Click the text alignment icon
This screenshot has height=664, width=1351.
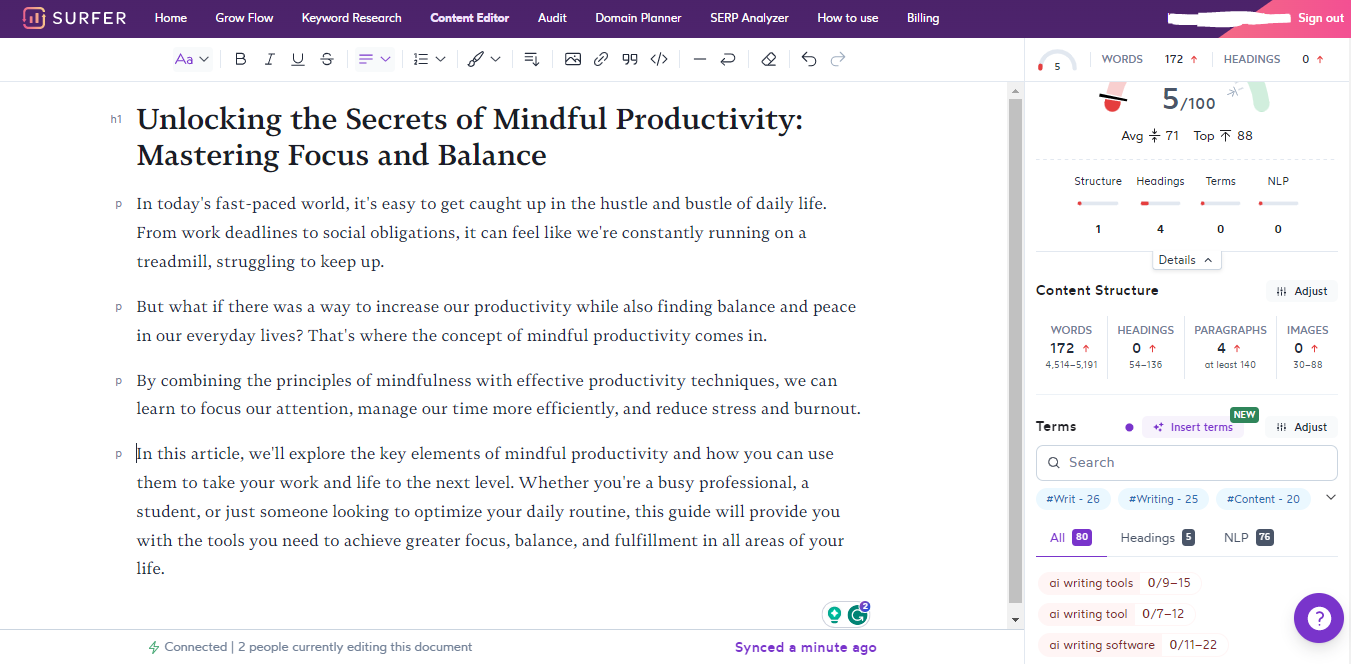pos(365,59)
